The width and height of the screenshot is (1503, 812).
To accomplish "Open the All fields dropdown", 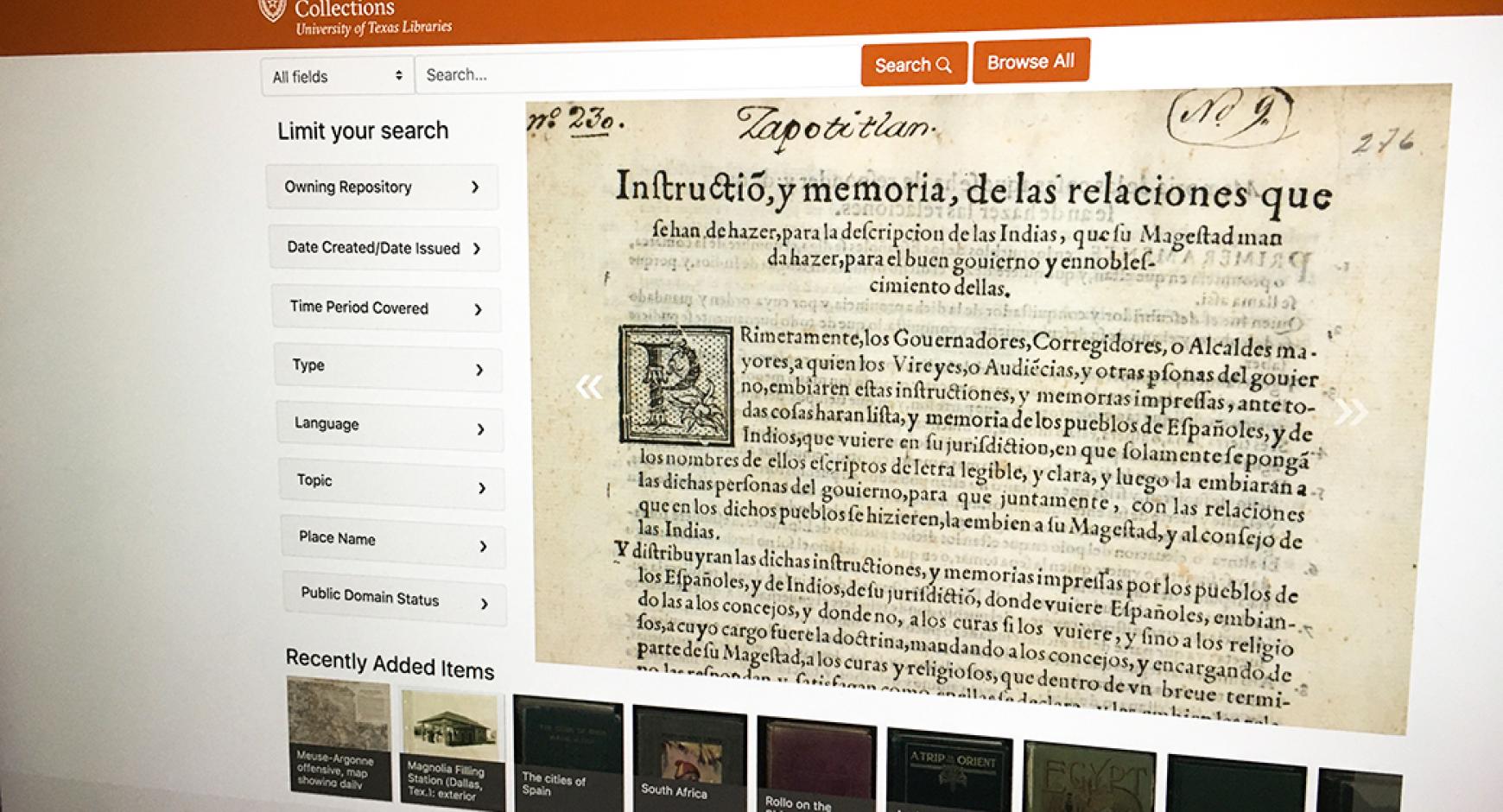I will [x=337, y=76].
